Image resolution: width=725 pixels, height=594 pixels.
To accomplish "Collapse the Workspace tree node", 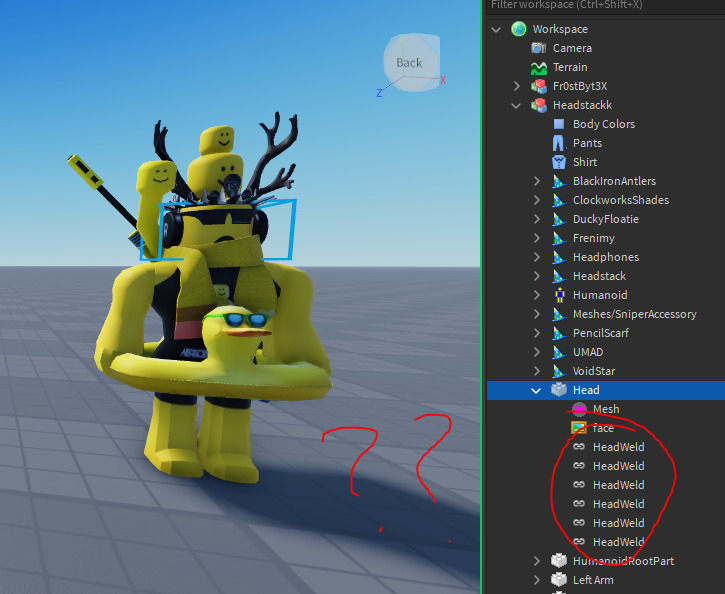I will click(496, 30).
